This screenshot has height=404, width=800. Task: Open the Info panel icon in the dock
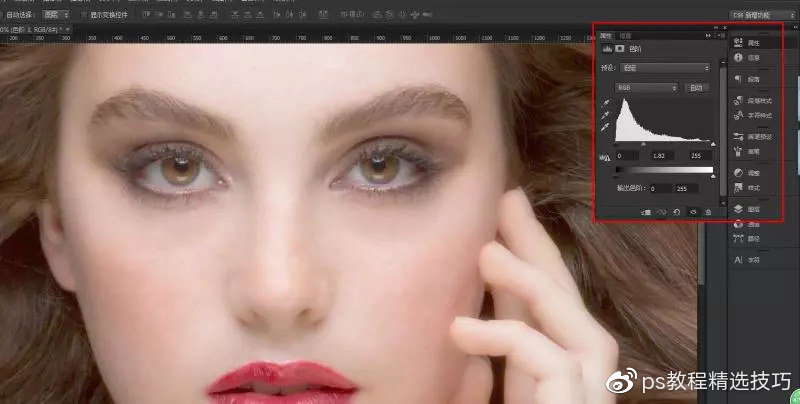tap(739, 58)
